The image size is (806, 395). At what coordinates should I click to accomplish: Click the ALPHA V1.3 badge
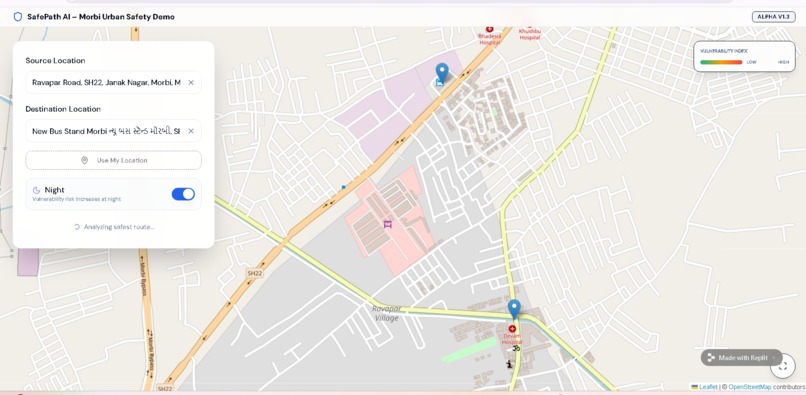tap(774, 17)
